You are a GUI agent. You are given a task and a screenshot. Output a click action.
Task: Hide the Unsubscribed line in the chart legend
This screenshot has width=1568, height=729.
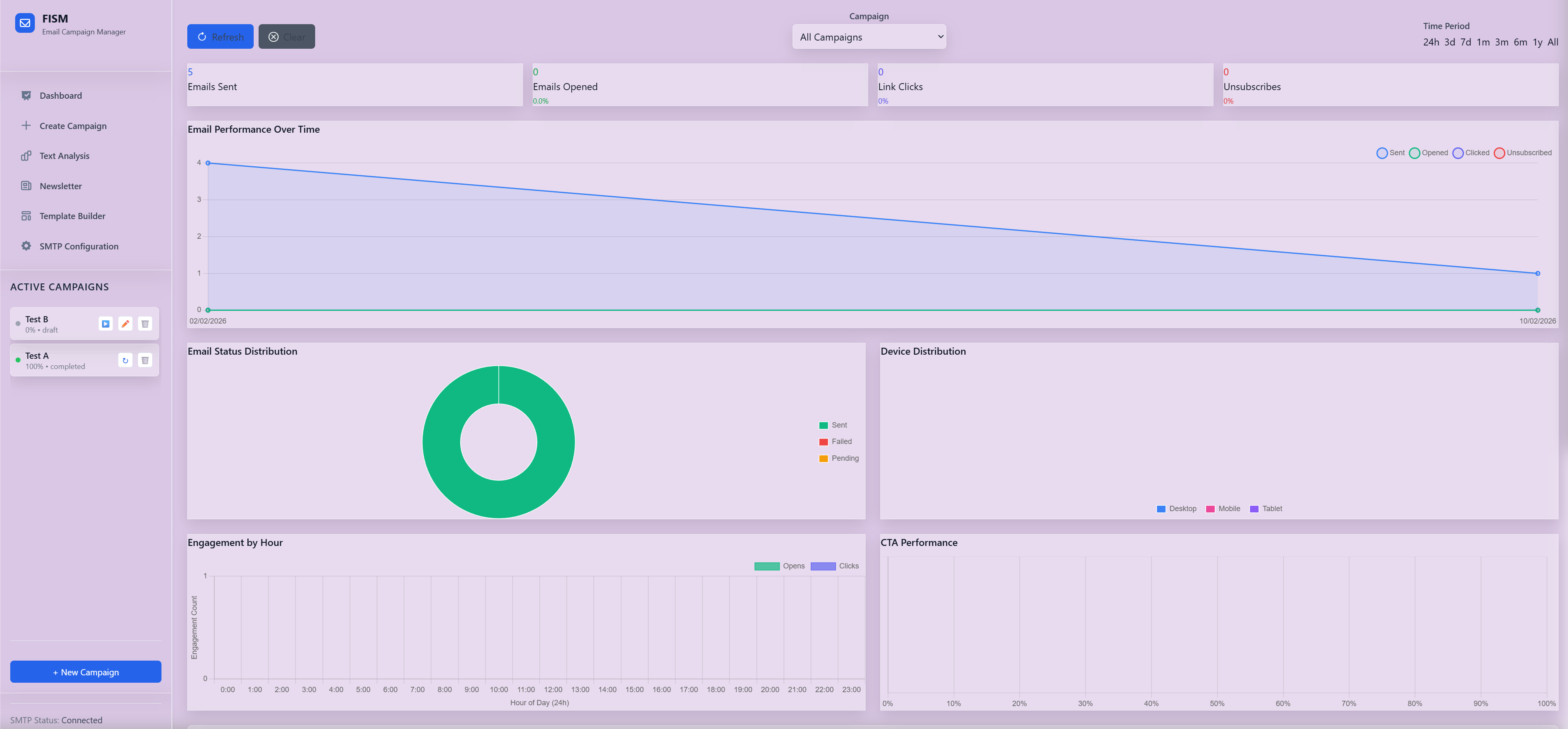tap(1523, 153)
